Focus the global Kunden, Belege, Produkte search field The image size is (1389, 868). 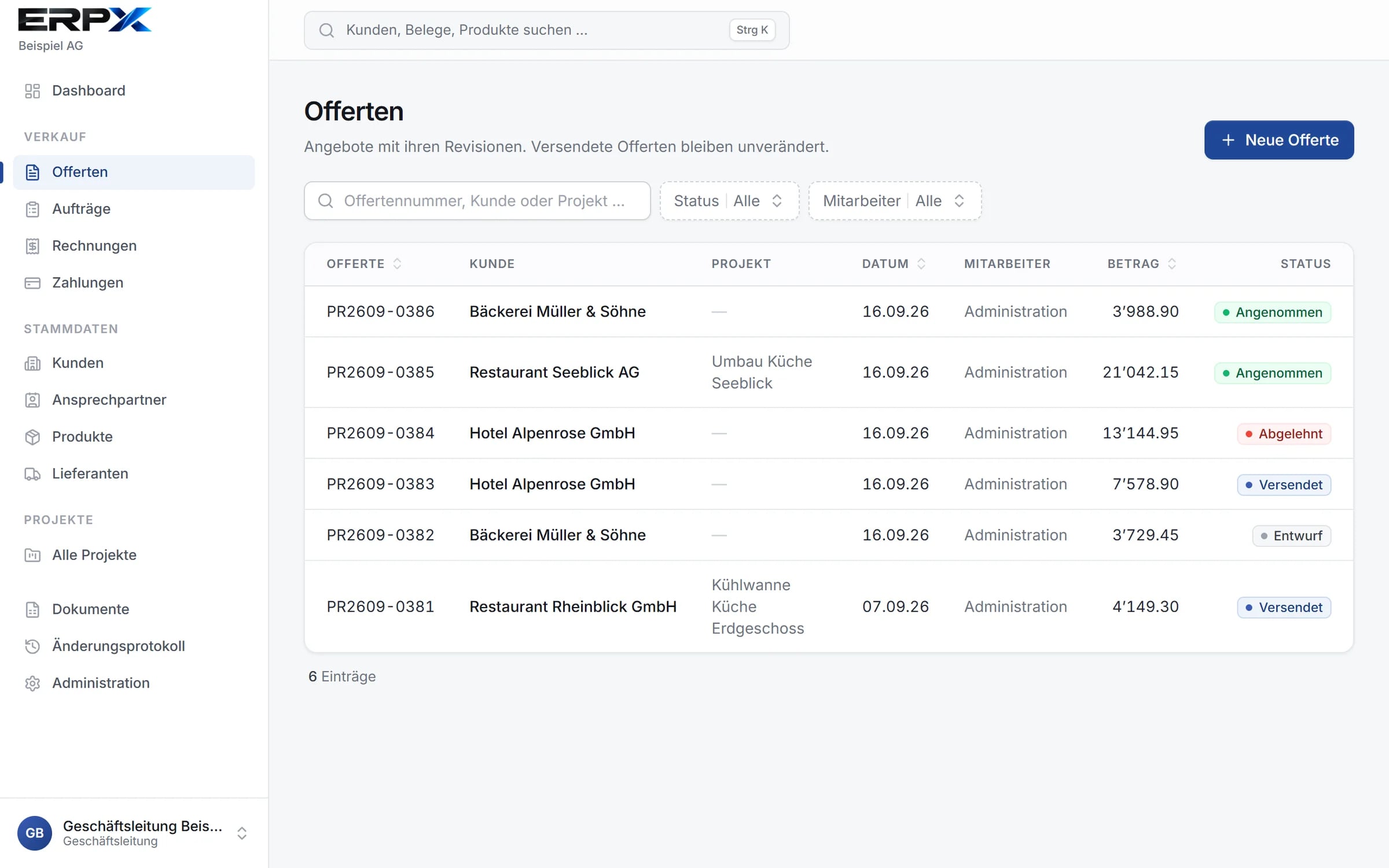[546, 30]
